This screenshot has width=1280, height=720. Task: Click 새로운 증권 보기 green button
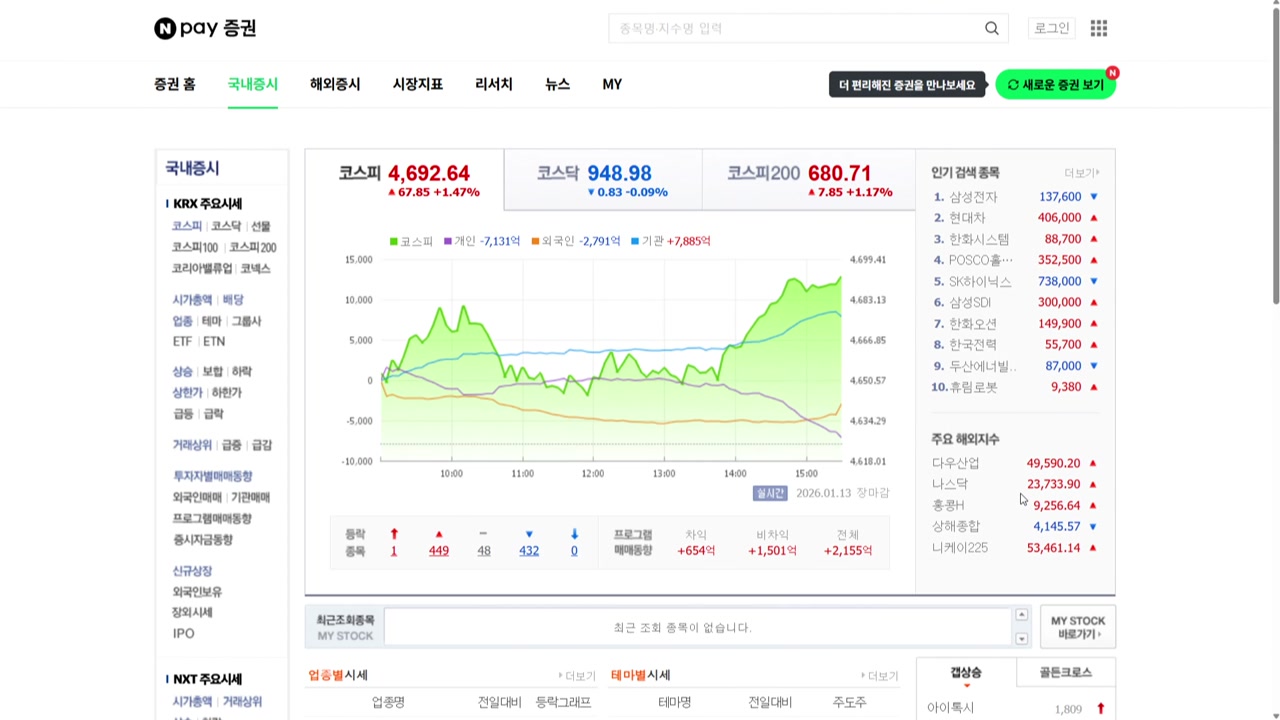click(x=1055, y=85)
